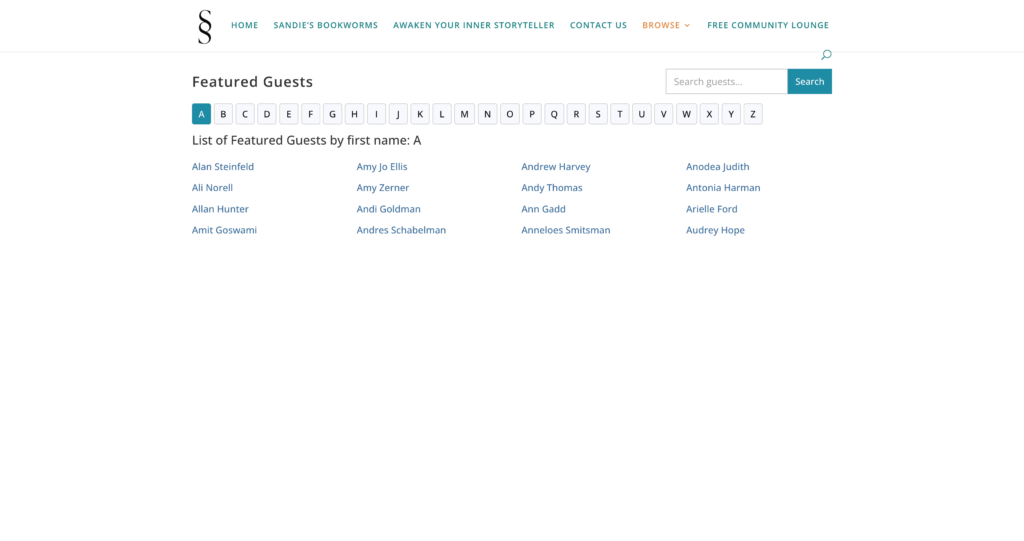Image resolution: width=1024 pixels, height=541 pixels.
Task: Filter guests by letter R
Action: [x=576, y=114]
